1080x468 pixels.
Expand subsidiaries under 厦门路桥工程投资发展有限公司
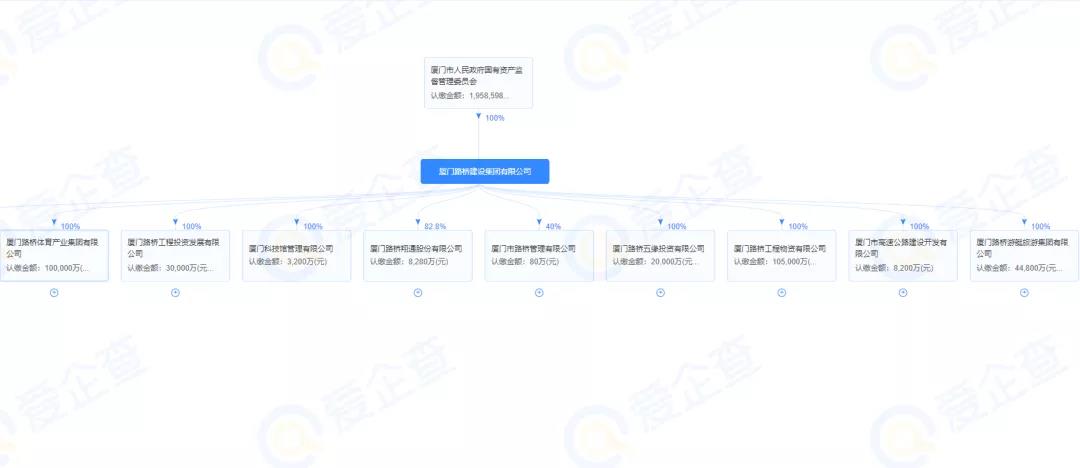[x=175, y=292]
